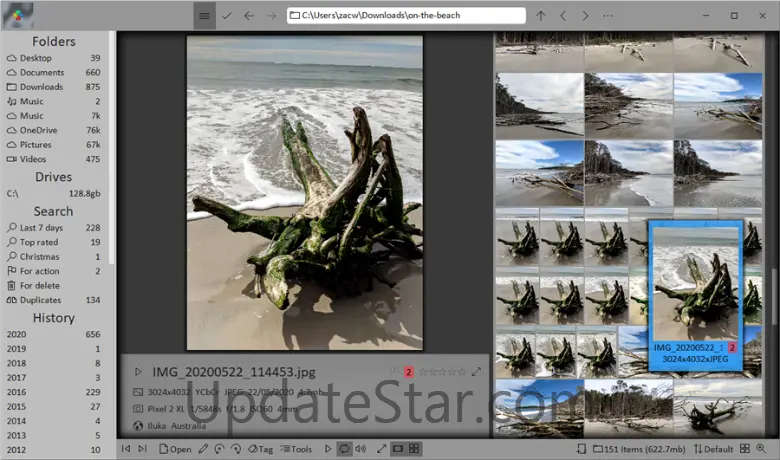The height and width of the screenshot is (460, 780).
Task: Show the Duplicates search results
Action: tap(53, 300)
